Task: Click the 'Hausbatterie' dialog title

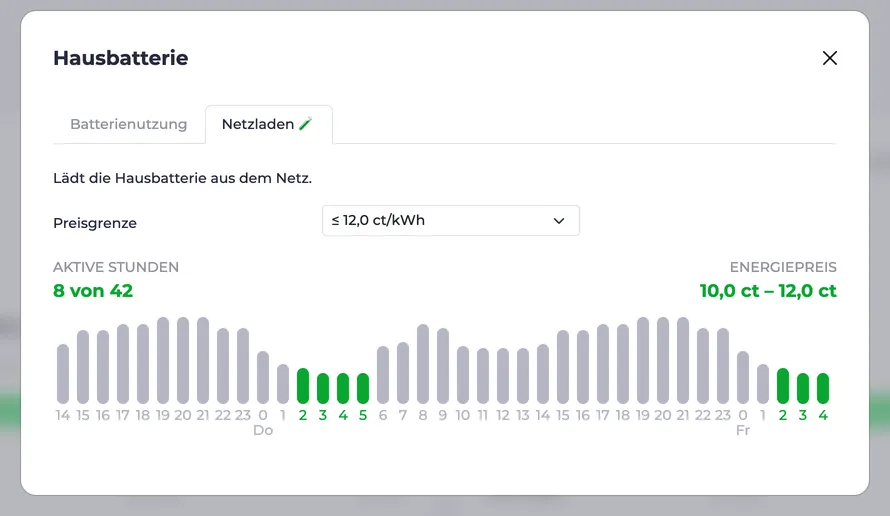Action: click(x=121, y=58)
